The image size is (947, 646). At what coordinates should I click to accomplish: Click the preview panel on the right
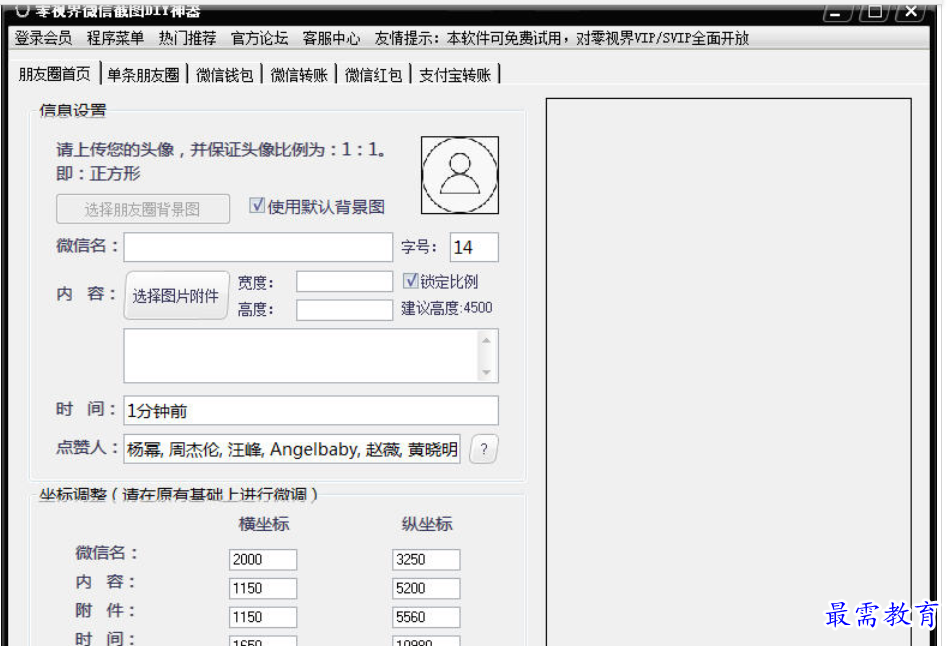click(x=729, y=371)
